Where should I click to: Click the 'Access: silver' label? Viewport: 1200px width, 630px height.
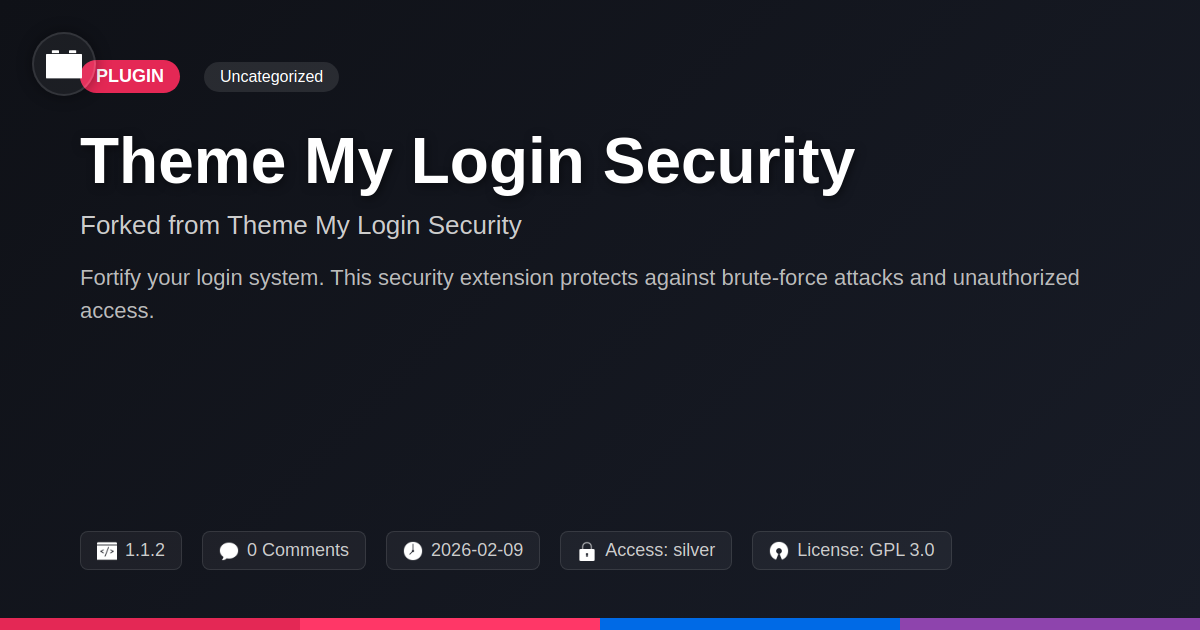[x=660, y=550]
